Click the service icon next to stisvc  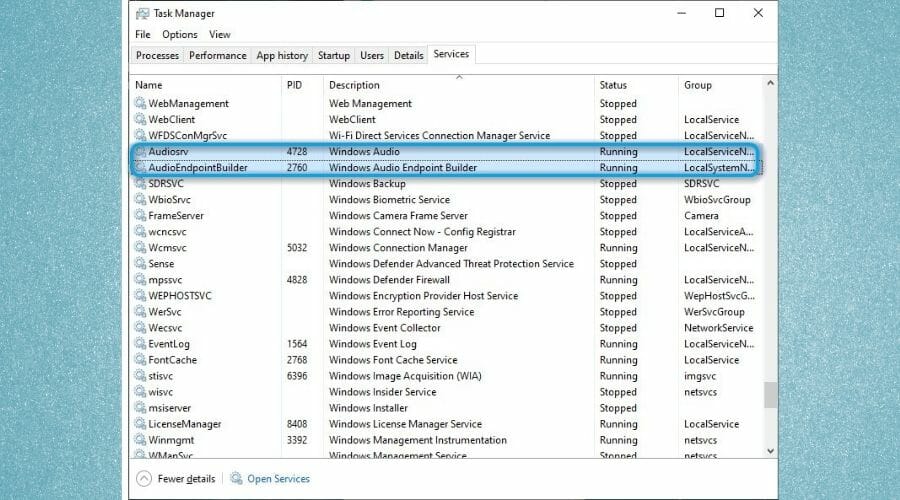coord(140,376)
